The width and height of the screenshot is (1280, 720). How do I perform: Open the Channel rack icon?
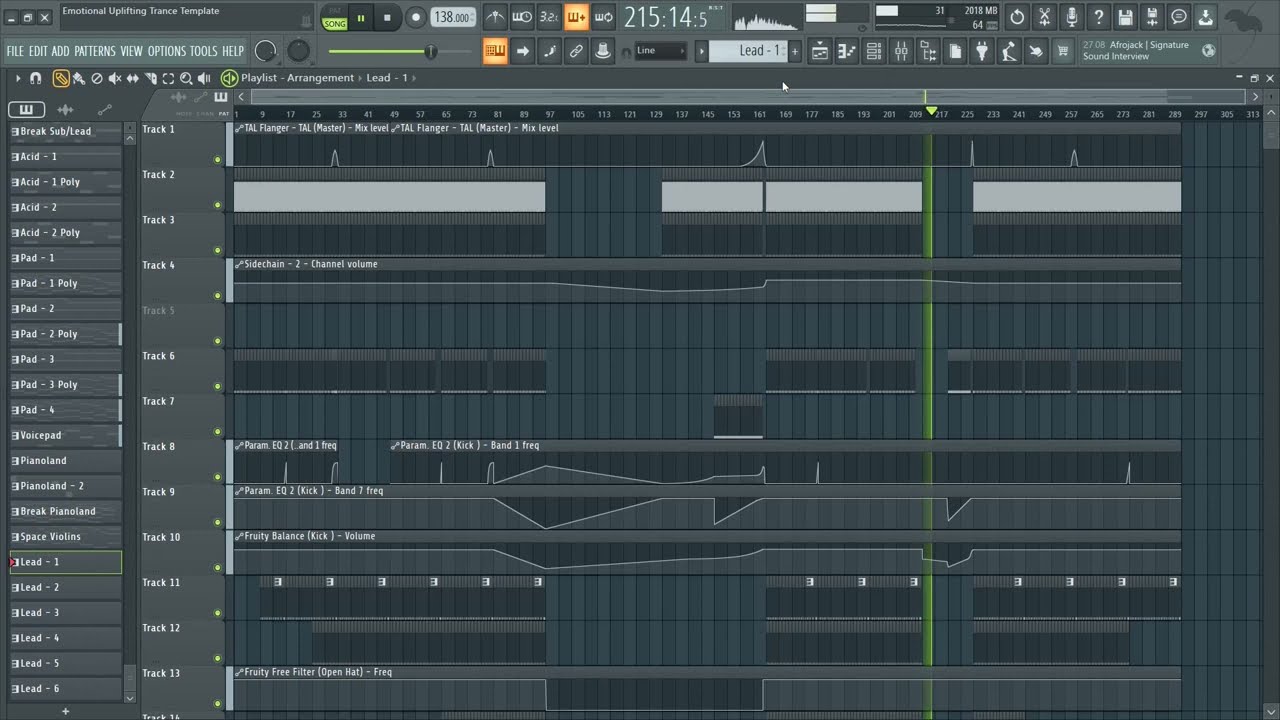coord(873,51)
